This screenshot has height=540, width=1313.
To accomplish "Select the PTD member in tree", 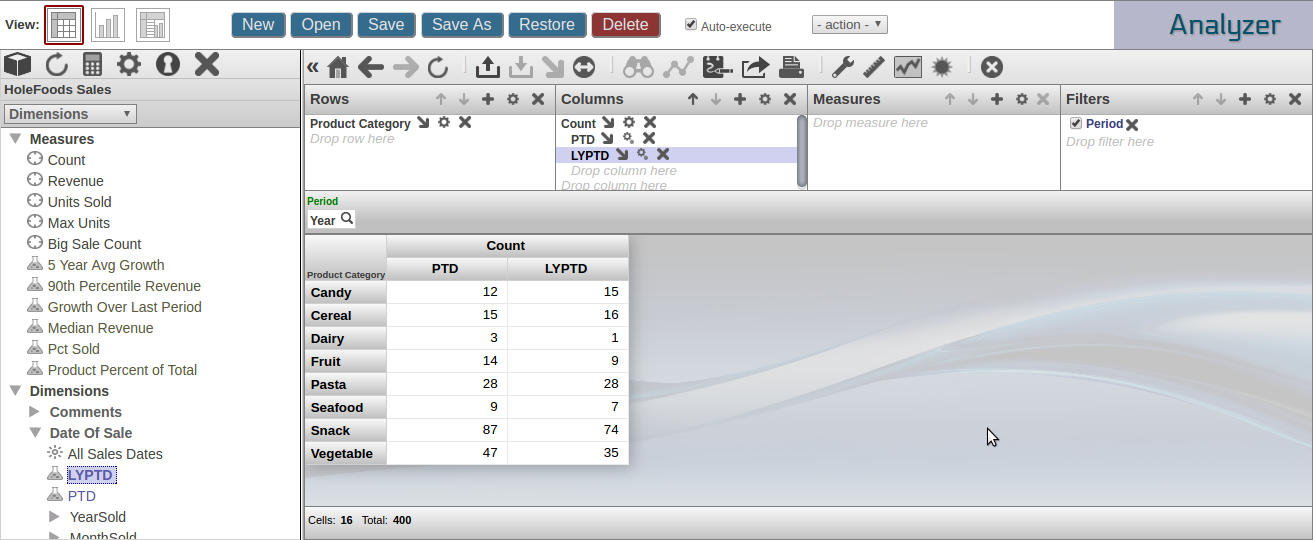I will 81,496.
